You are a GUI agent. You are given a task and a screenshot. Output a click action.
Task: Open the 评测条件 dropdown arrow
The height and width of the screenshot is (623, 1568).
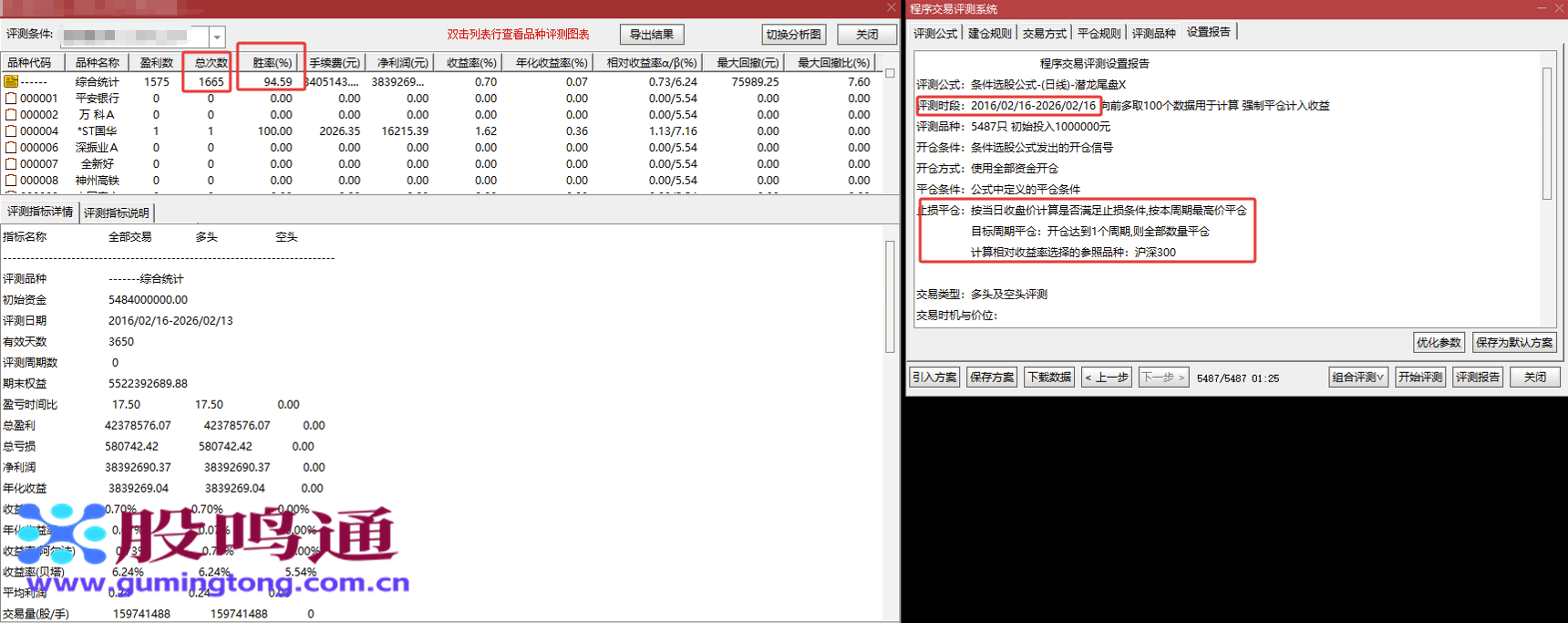click(217, 36)
